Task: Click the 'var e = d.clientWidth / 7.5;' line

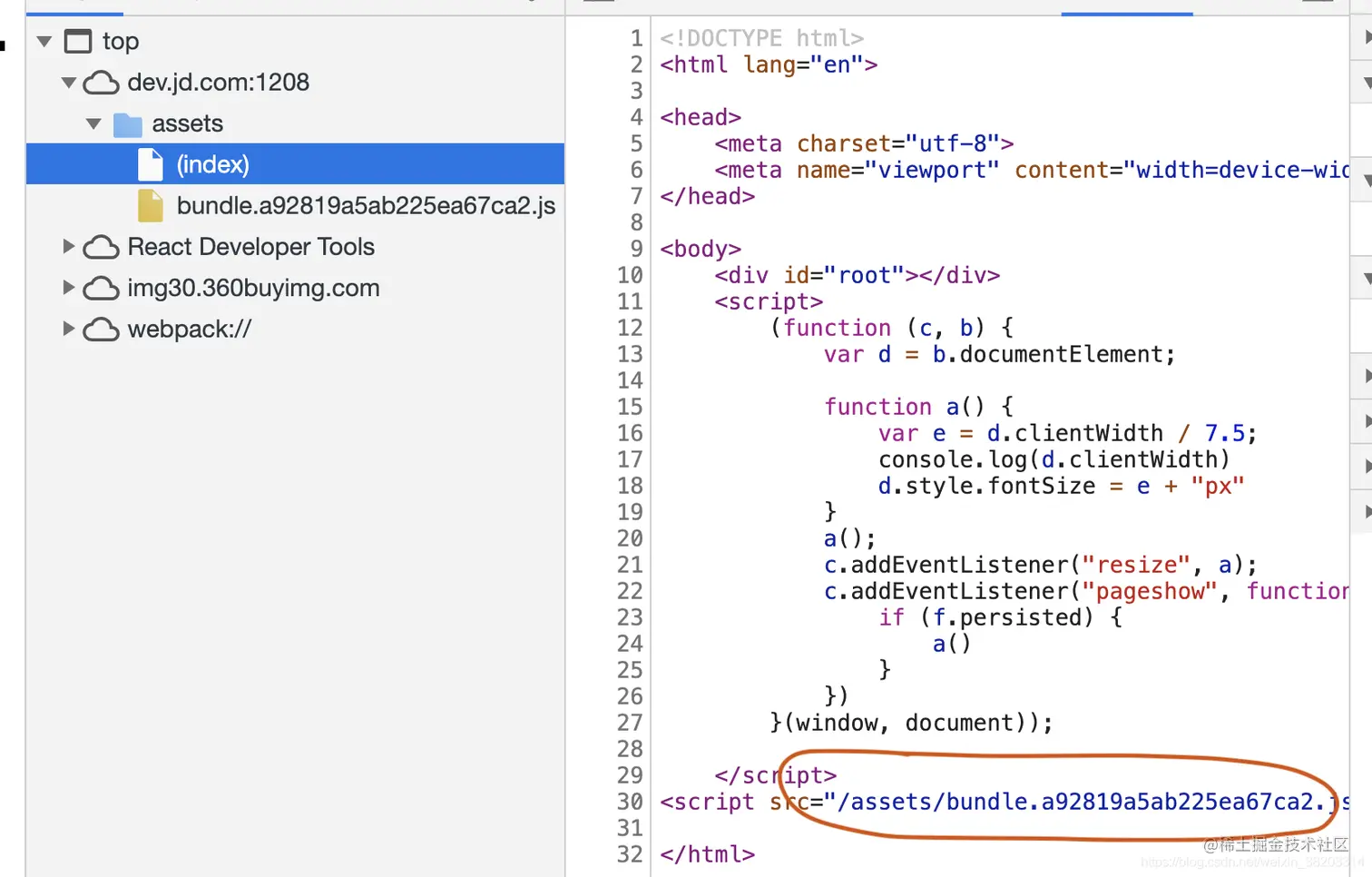Action: pyautogui.click(x=1067, y=433)
